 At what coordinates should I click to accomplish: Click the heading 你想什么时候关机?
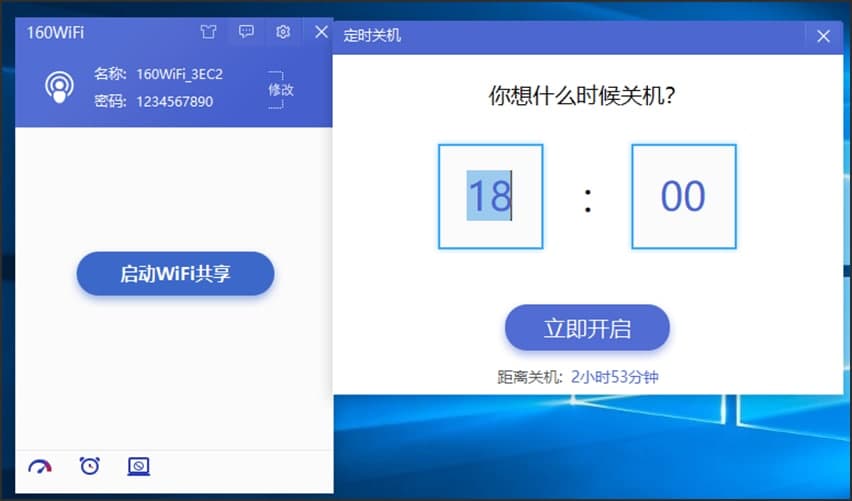pos(582,96)
